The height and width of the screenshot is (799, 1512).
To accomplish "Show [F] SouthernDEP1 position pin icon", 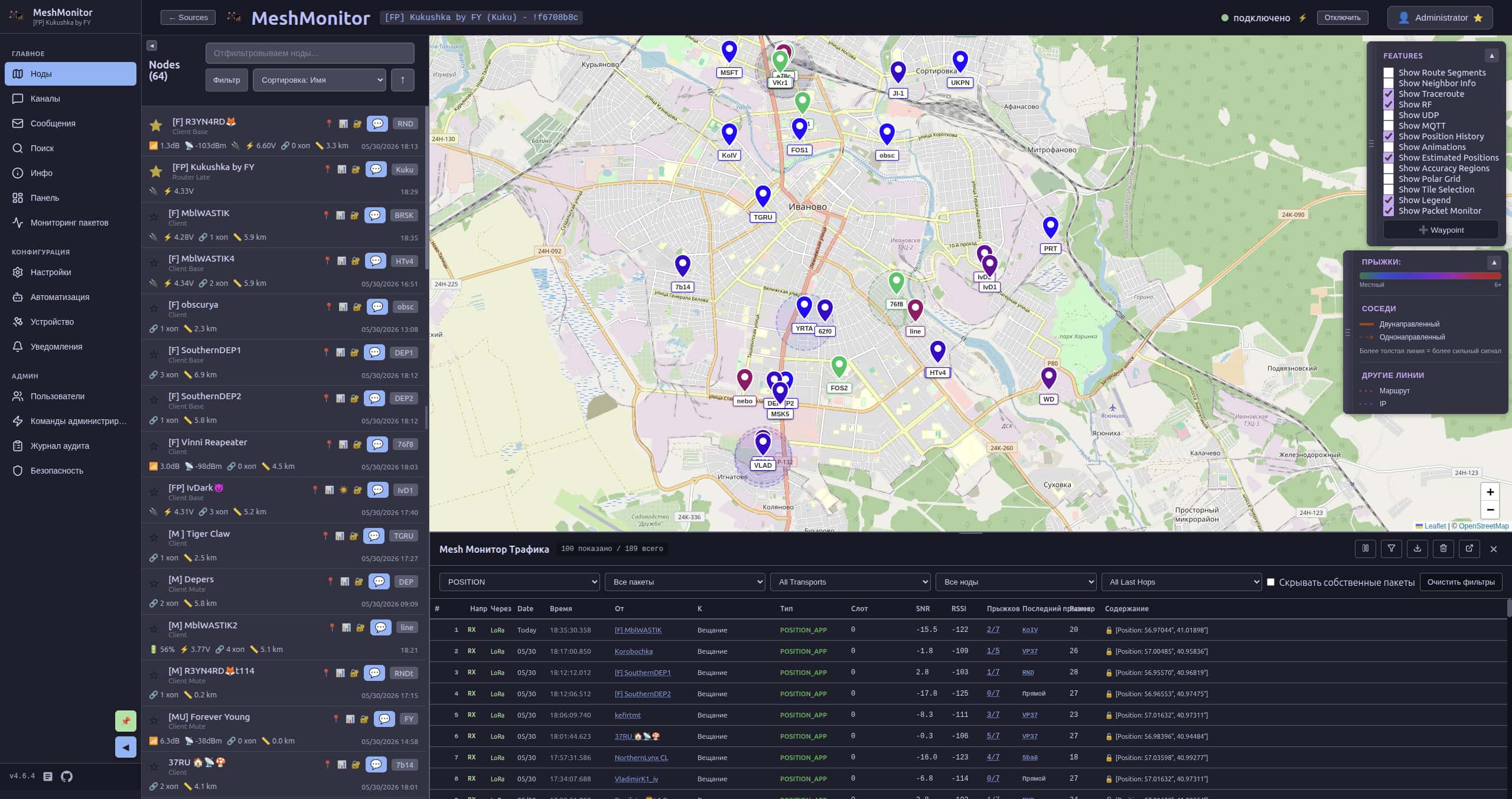I will [326, 353].
